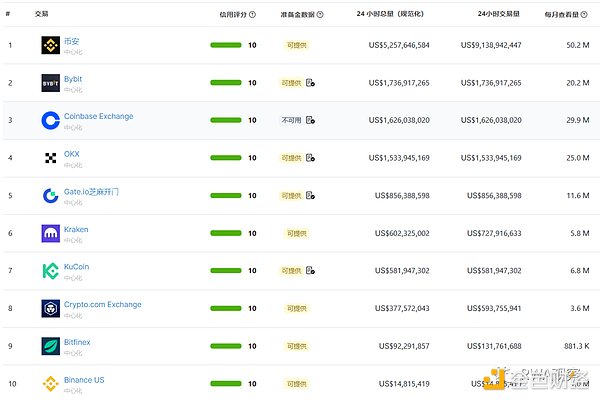The image size is (600, 401).
Task: Open the reserve document icon in Coinbase row
Action: coord(310,120)
